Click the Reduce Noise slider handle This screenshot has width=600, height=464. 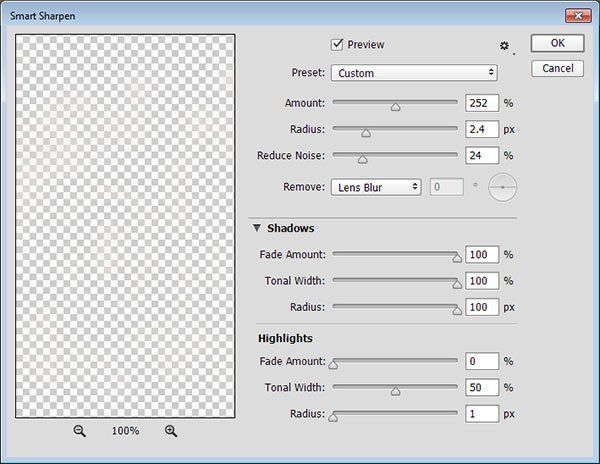pyautogui.click(x=362, y=159)
